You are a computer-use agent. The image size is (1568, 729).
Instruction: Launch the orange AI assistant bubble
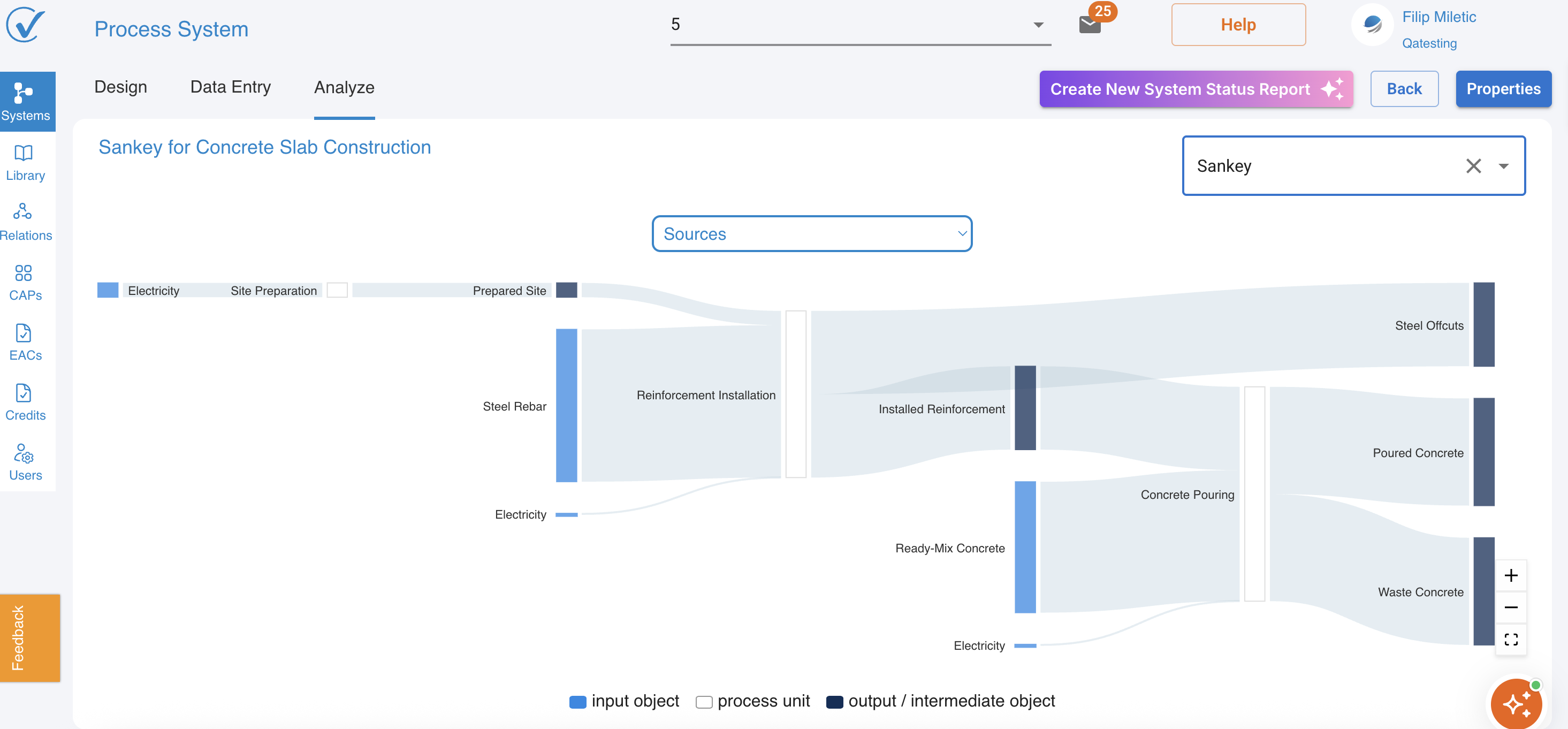1516,703
